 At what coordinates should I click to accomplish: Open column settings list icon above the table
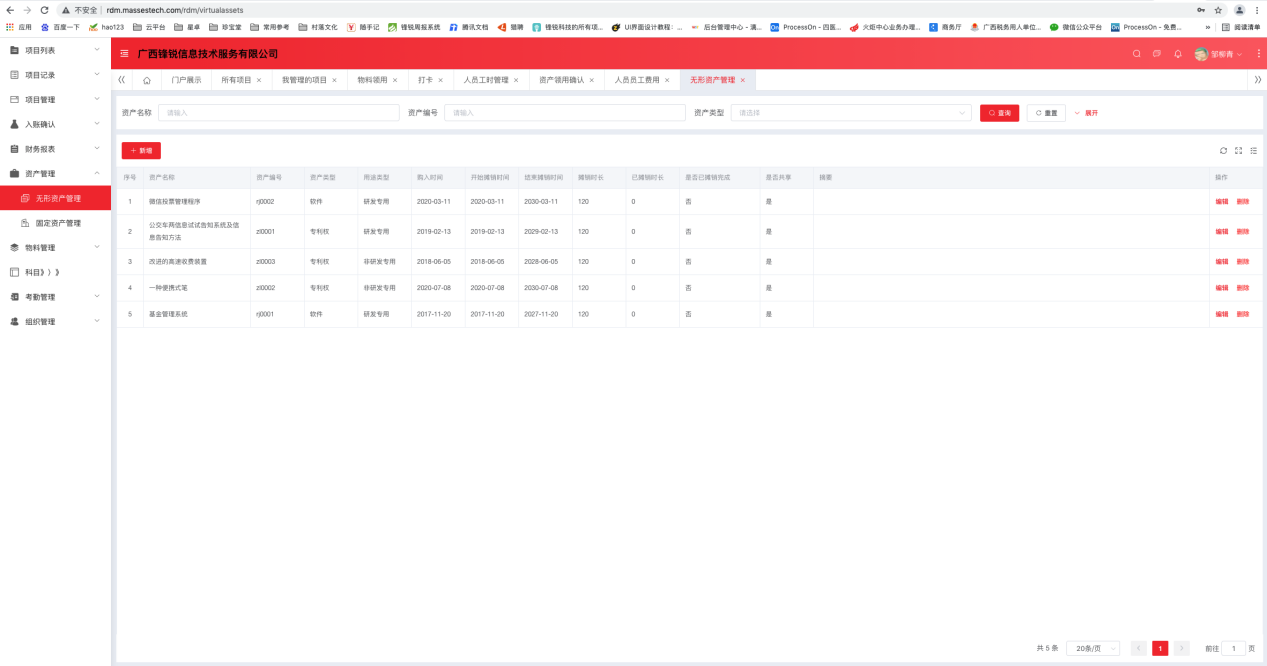pyautogui.click(x=1253, y=151)
